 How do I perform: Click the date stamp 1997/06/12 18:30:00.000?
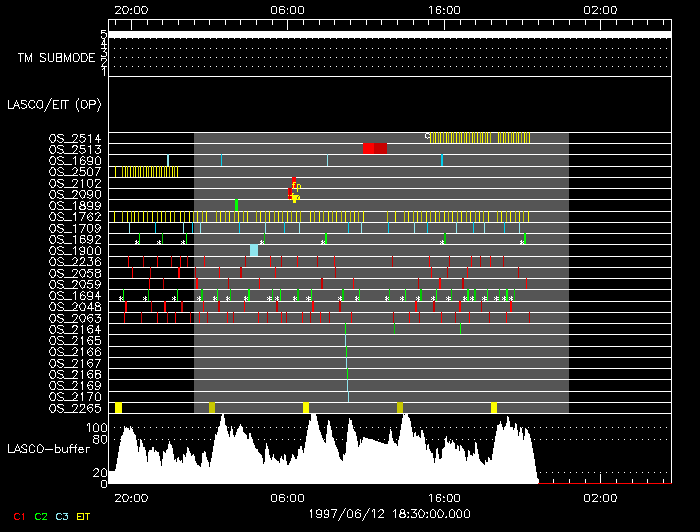pyautogui.click(x=389, y=514)
